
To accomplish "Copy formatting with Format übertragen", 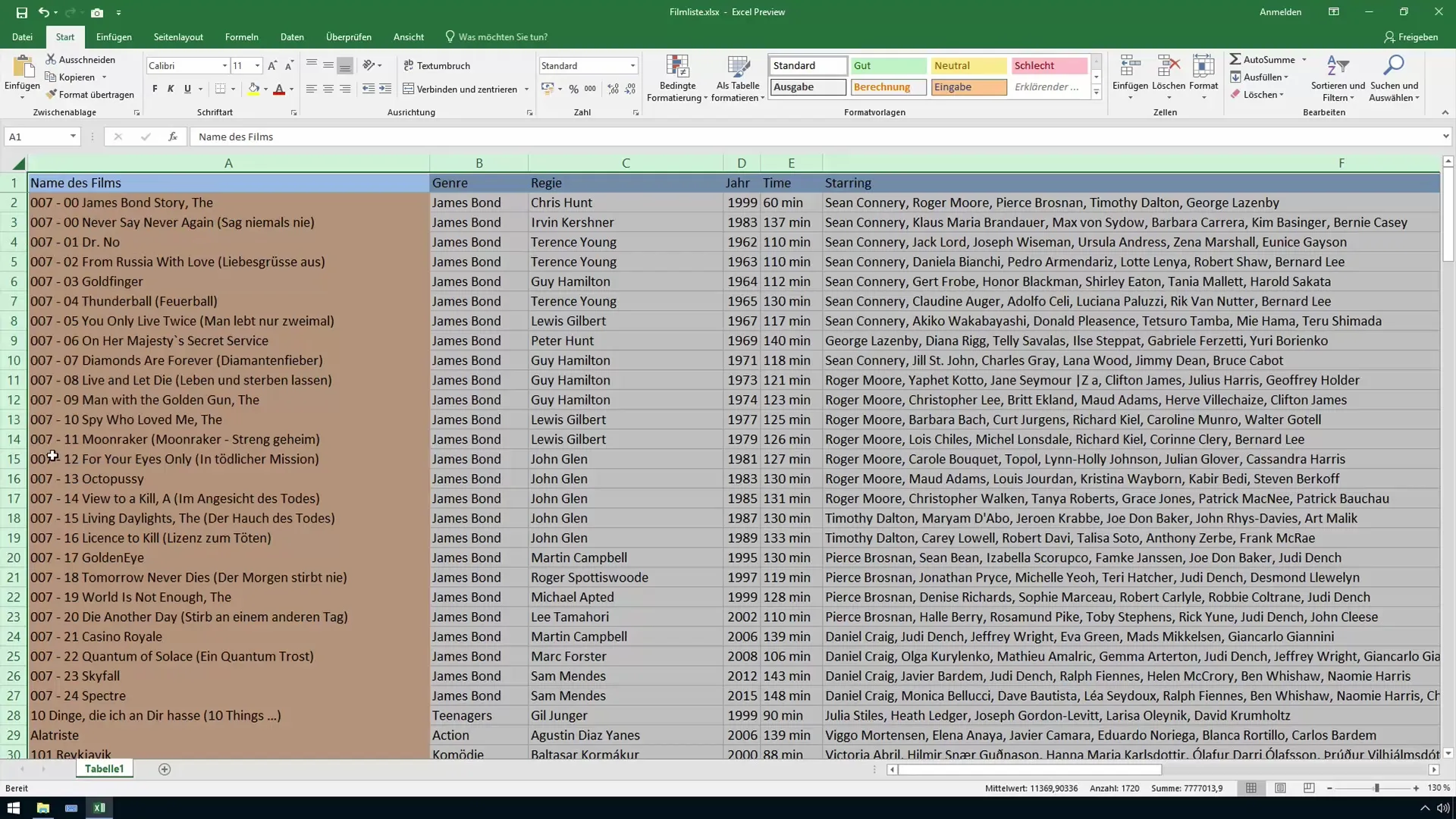I will (89, 94).
